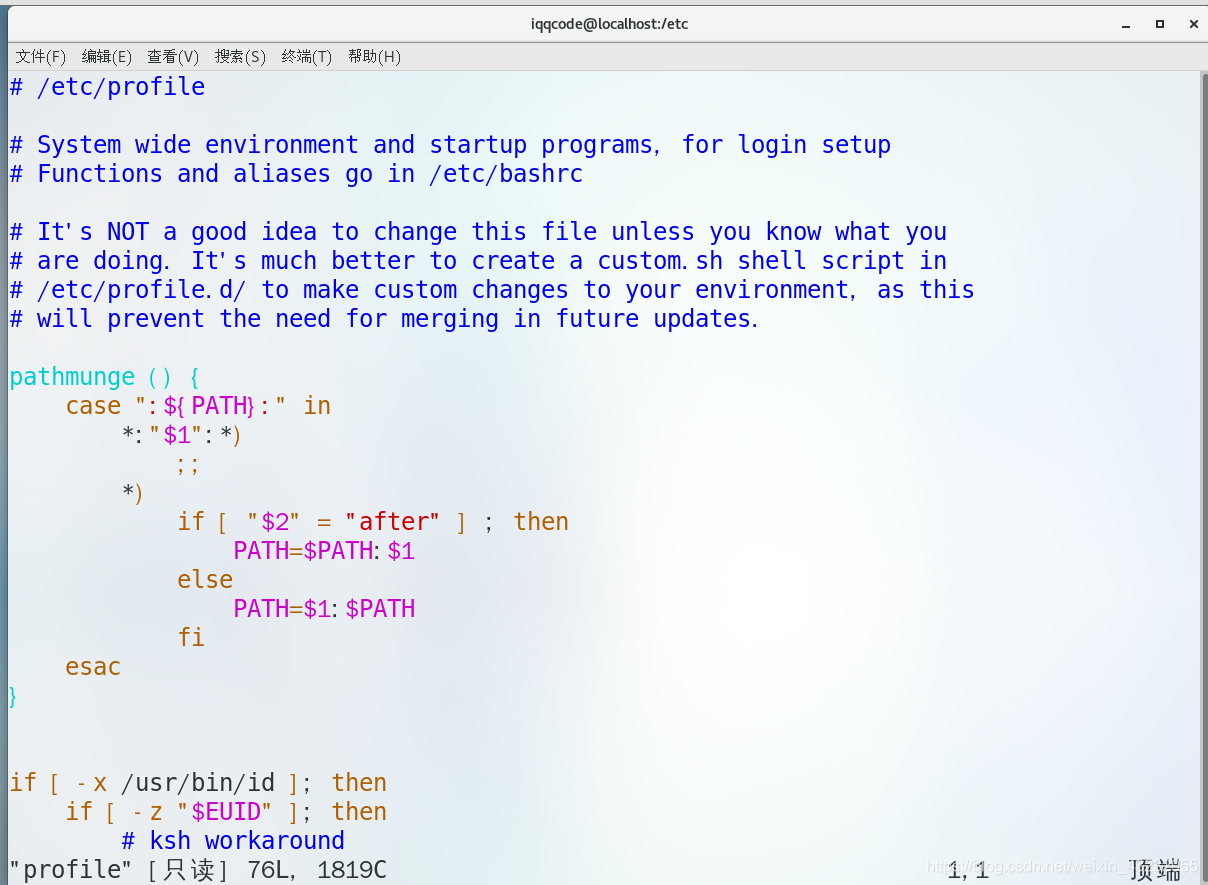Click the '/etc/bashrc' path text

pyautogui.click(x=506, y=174)
